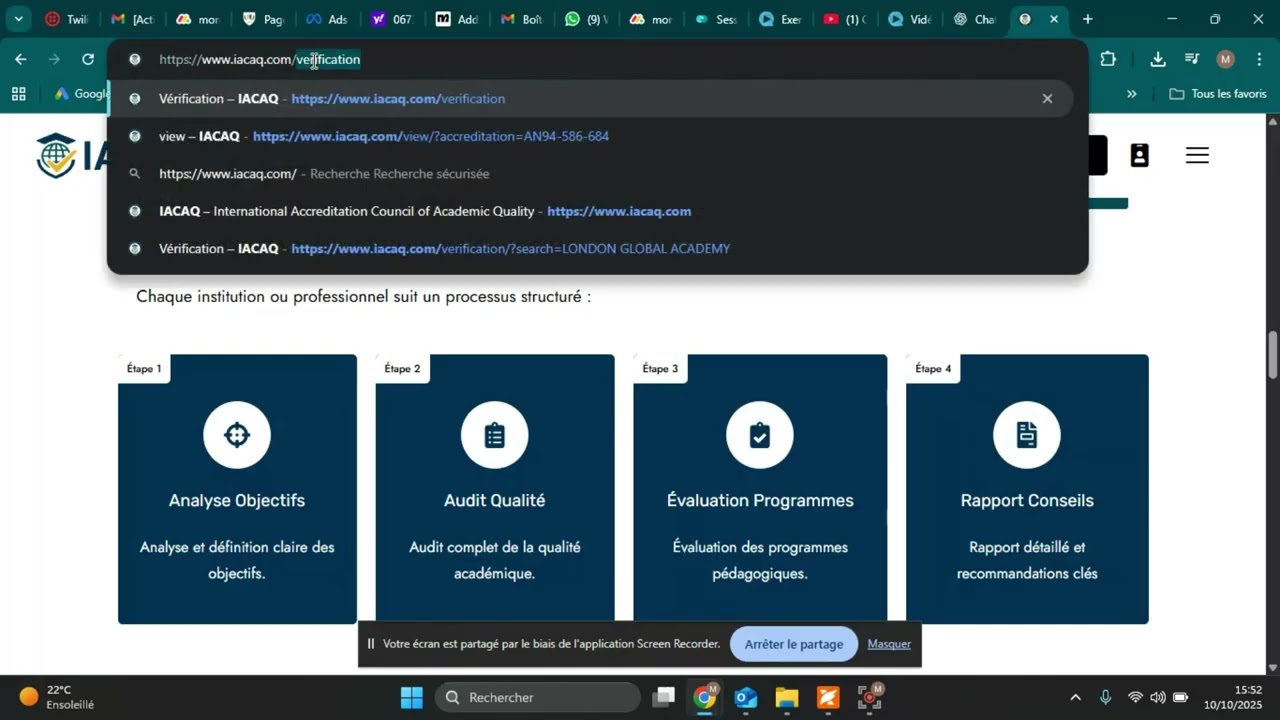1280x720 pixels.
Task: Click Arrêter le partage button
Action: (794, 644)
